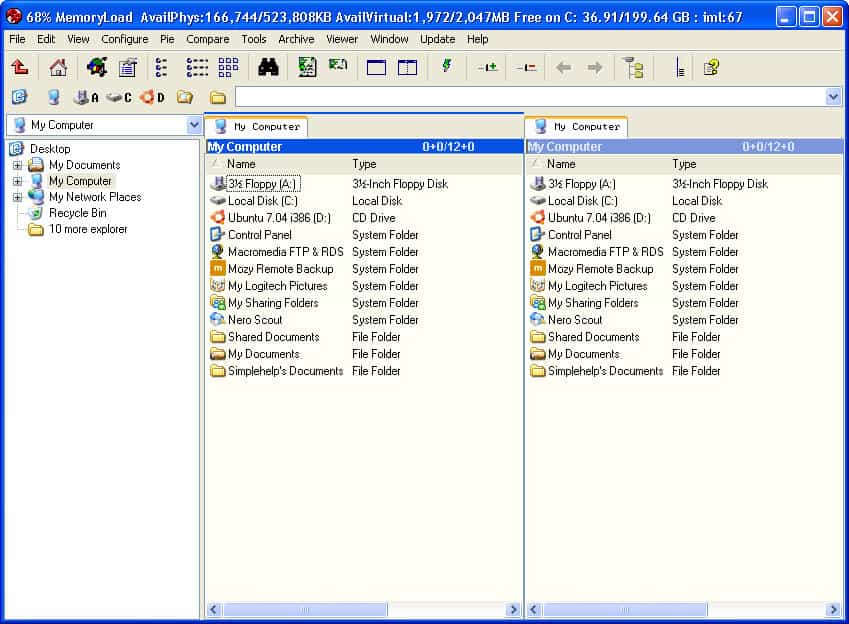The width and height of the screenshot is (849, 624).
Task: Toggle the folder tree view icon
Action: point(633,68)
